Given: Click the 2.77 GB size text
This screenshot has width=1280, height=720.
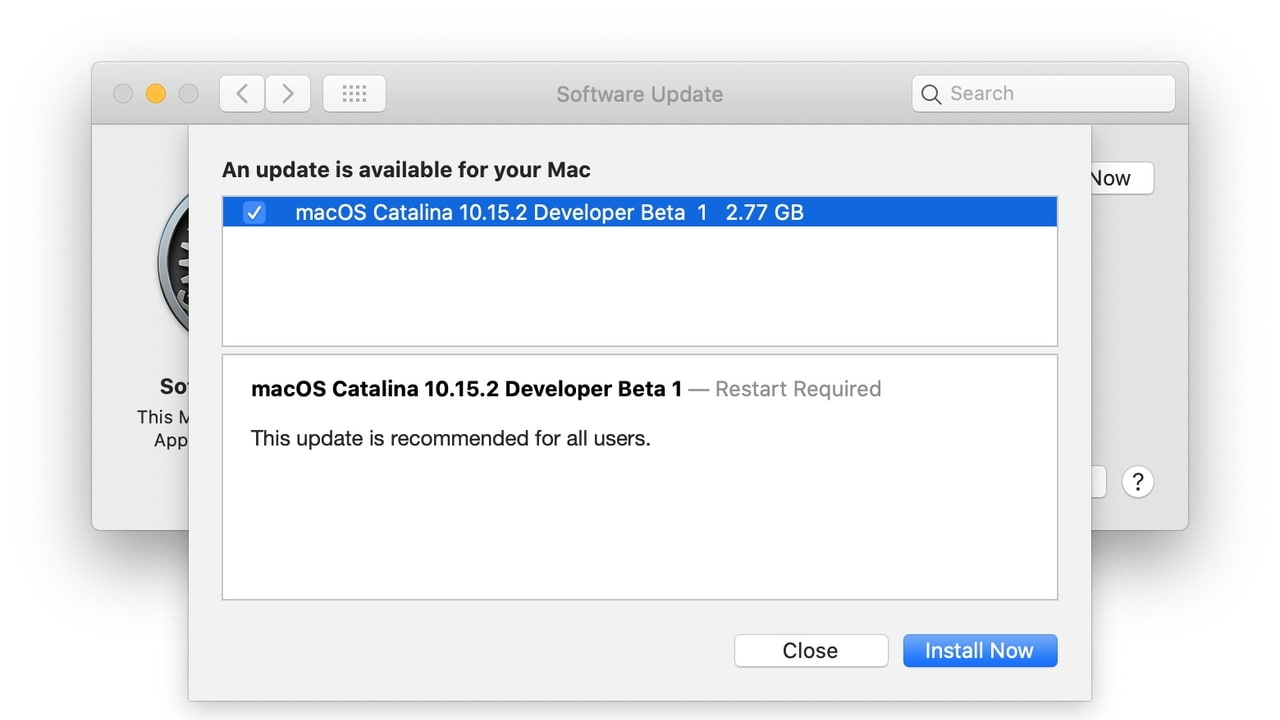Looking at the screenshot, I should (x=765, y=212).
